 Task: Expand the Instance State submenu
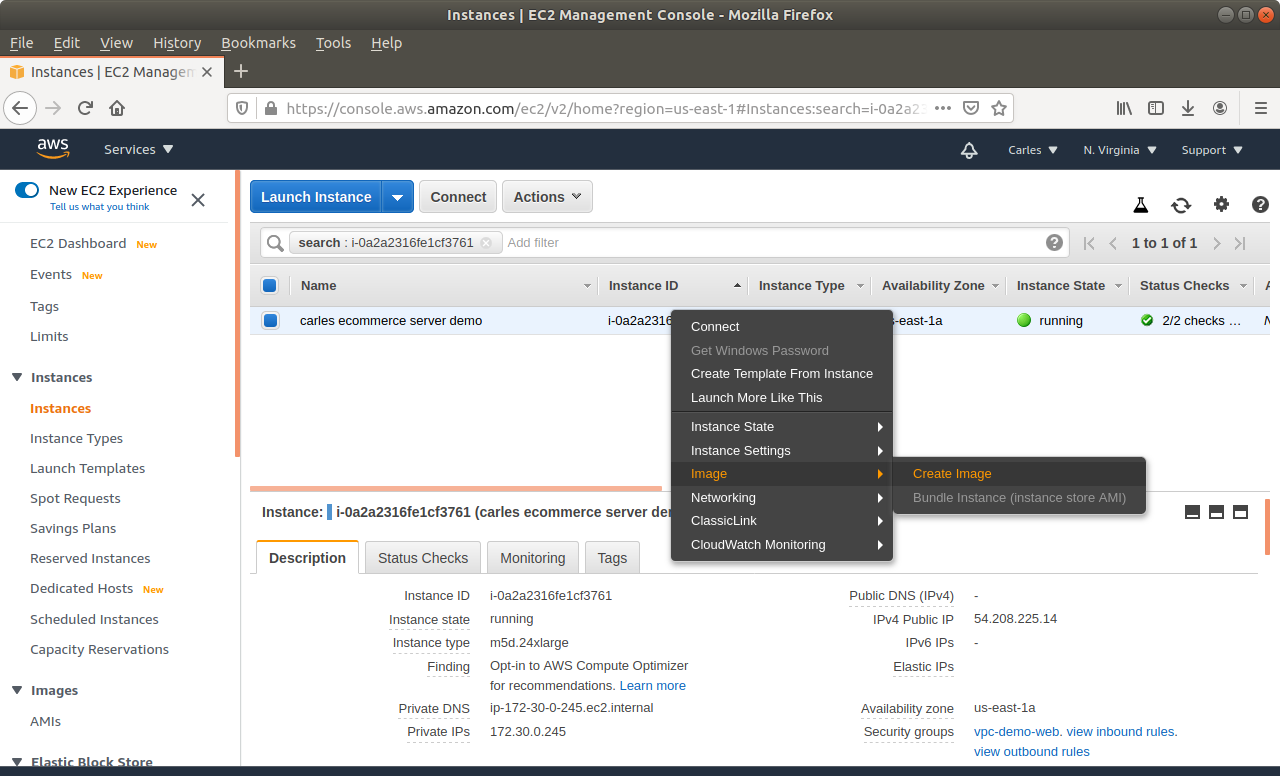[x=781, y=427]
